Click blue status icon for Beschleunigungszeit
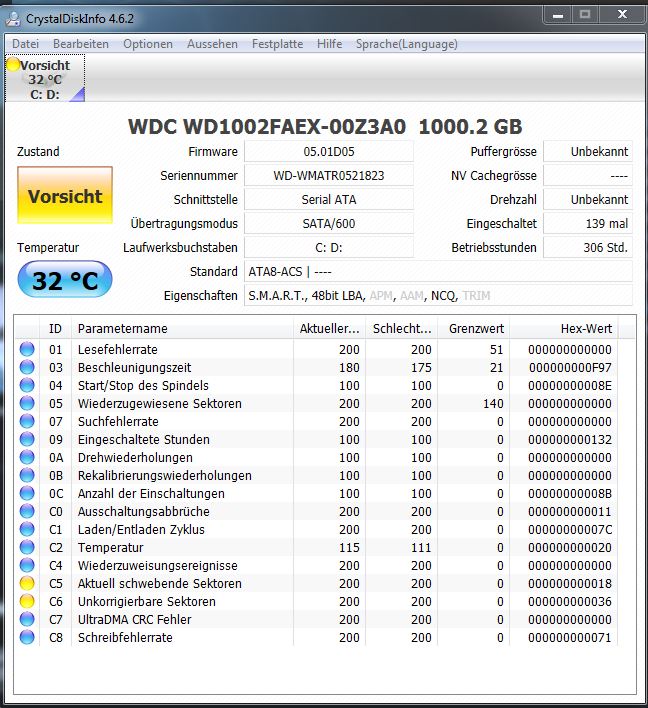The height and width of the screenshot is (708, 648). tap(27, 367)
